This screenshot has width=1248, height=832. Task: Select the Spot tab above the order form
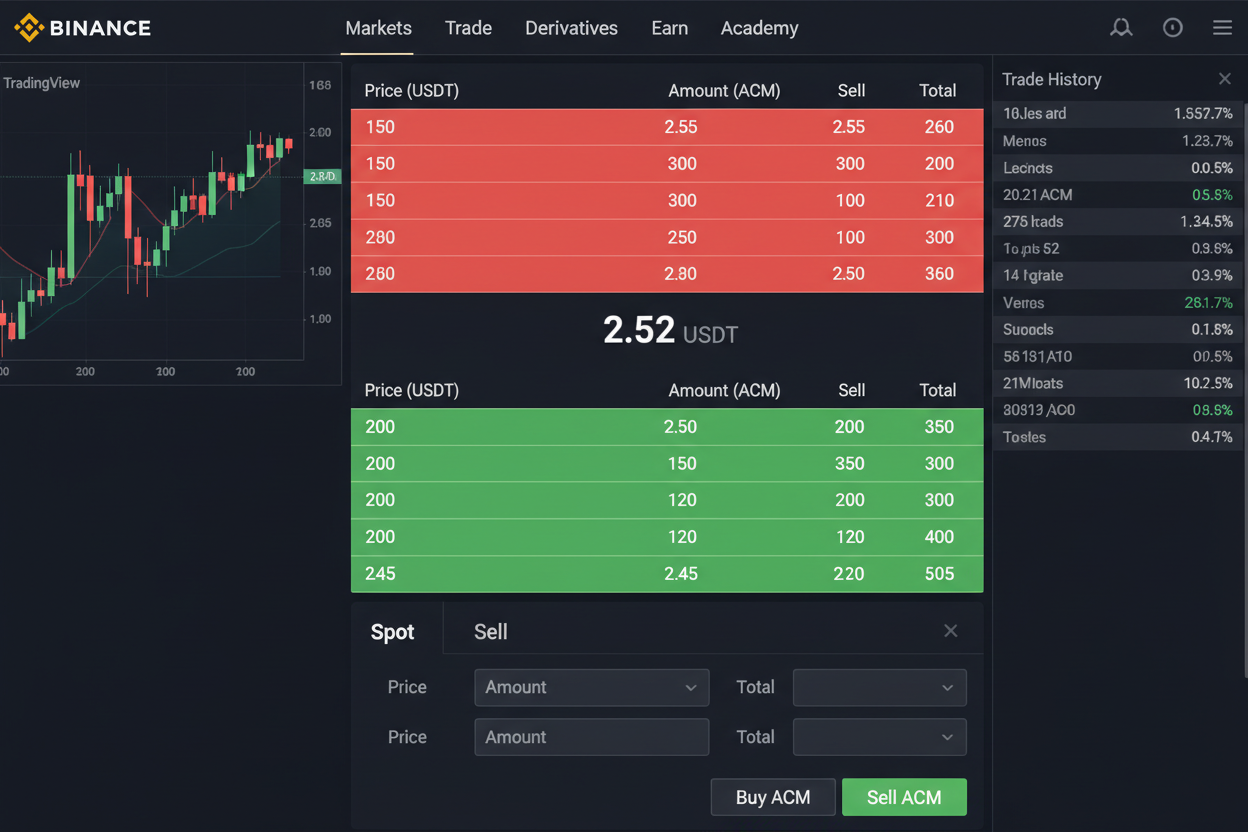(x=393, y=631)
